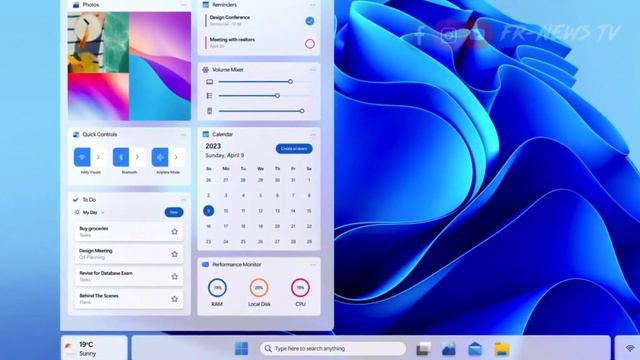This screenshot has height=360, width=640.
Task: Open To Do widget more options menu
Action: coord(183,200)
